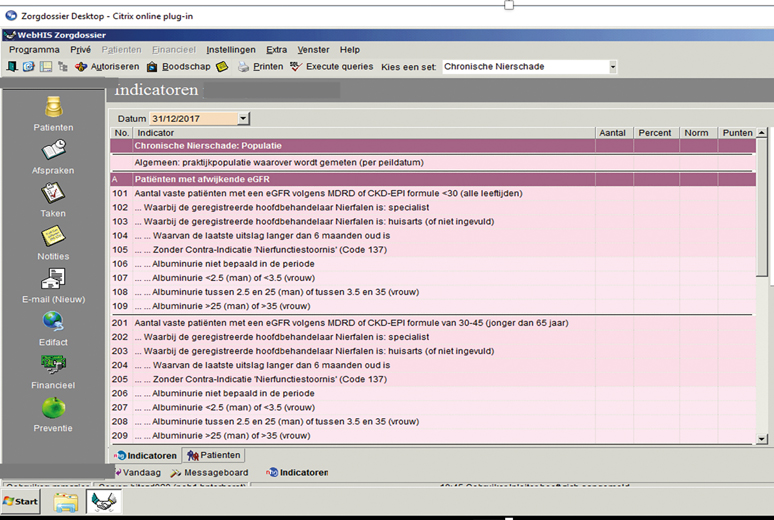Click the Windows Start button
The width and height of the screenshot is (774, 520).
point(21,500)
